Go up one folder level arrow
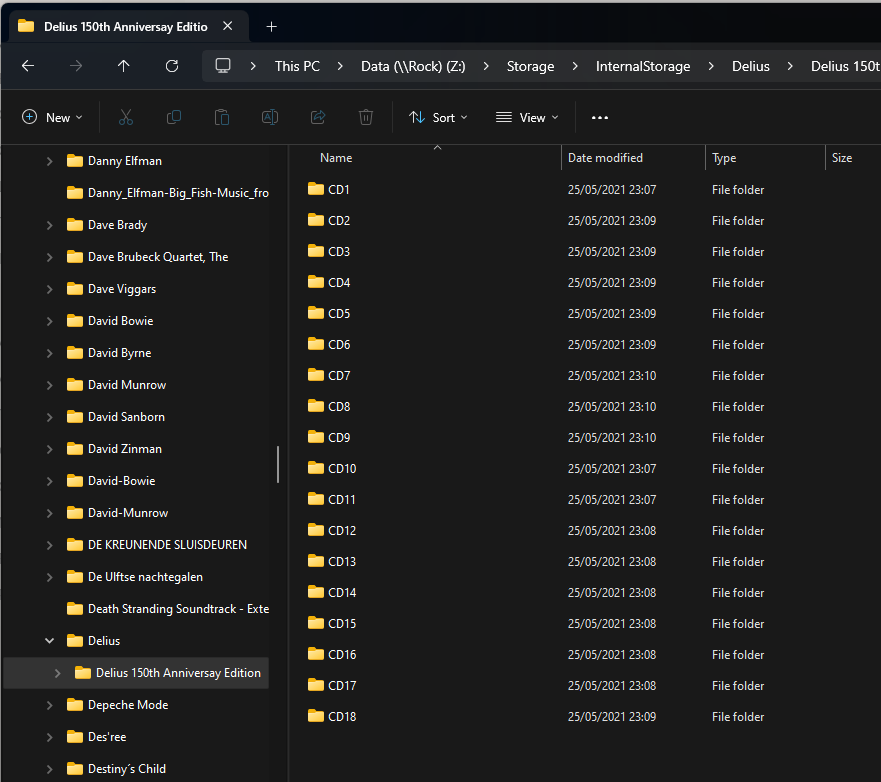The height and width of the screenshot is (782, 881). click(124, 66)
